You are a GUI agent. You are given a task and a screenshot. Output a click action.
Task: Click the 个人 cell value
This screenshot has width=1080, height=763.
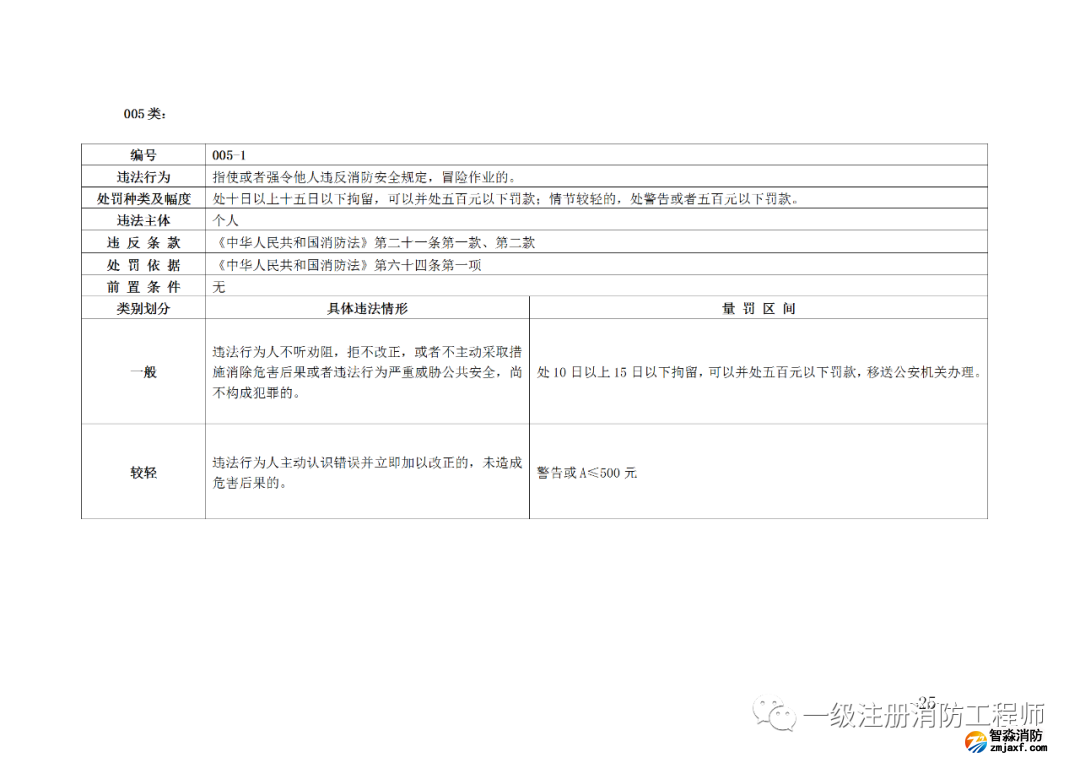coord(225,220)
